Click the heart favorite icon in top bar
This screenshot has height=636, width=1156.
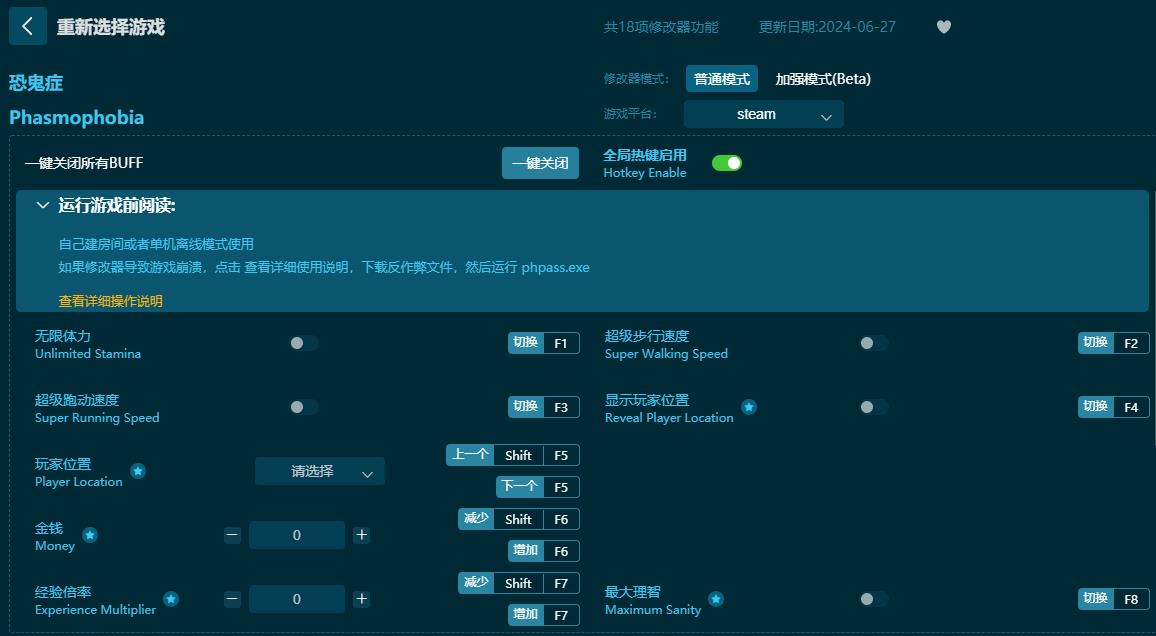pos(943,27)
